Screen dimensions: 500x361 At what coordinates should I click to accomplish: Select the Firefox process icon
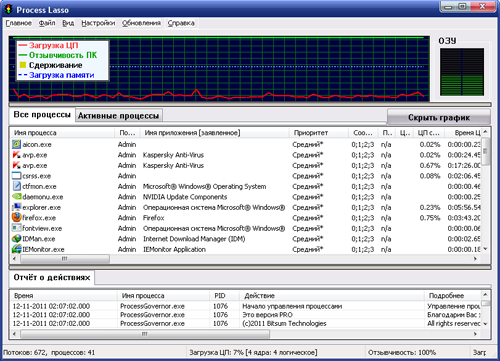tap(16, 217)
